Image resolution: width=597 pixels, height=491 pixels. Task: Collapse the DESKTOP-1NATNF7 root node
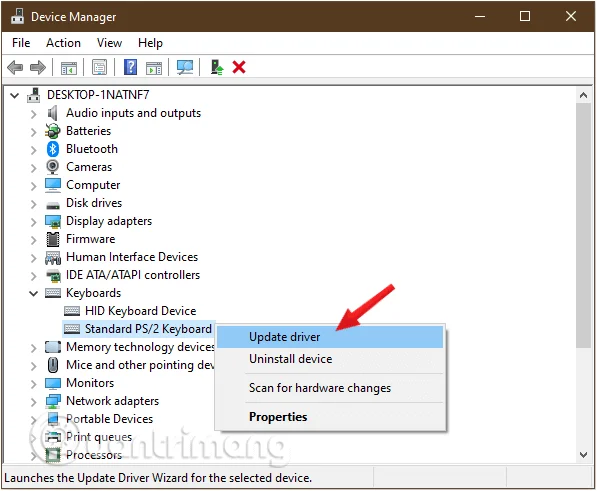point(14,95)
